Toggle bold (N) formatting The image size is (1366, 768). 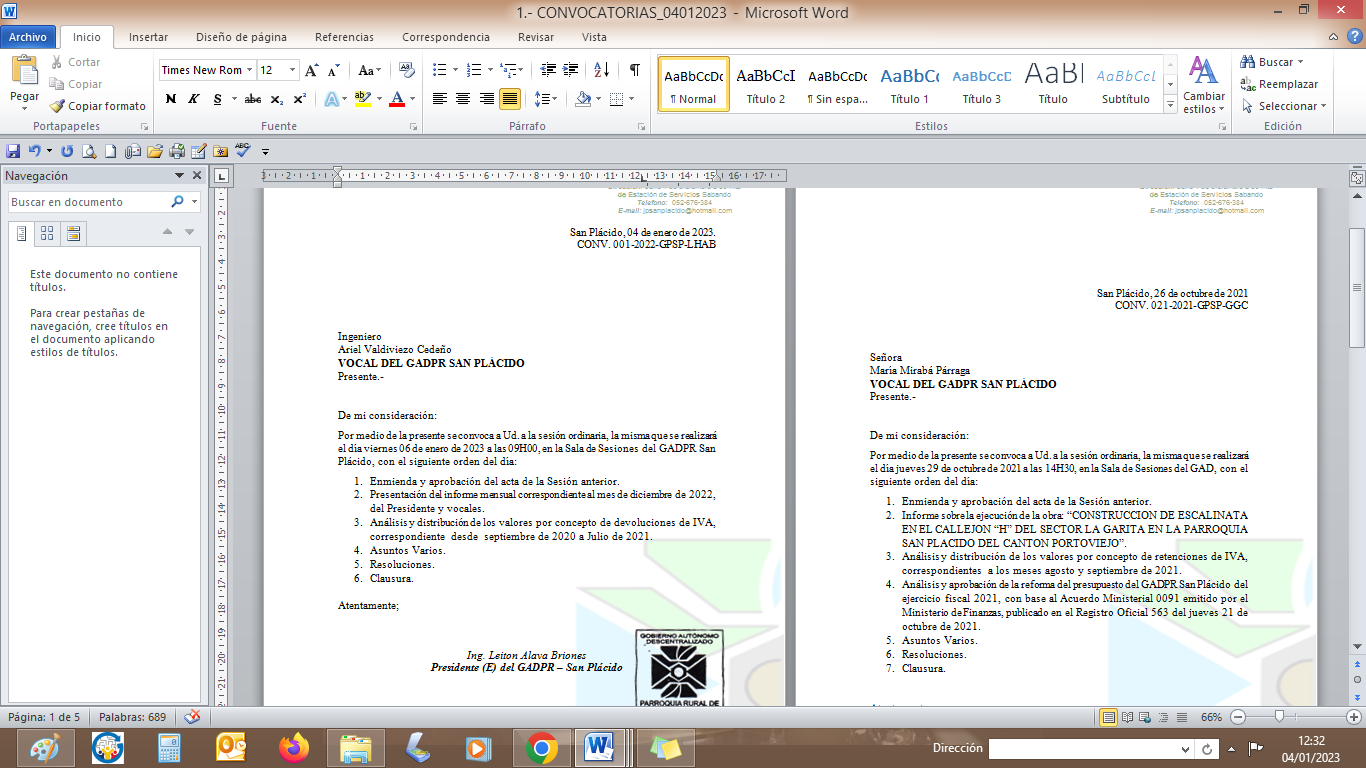(170, 99)
